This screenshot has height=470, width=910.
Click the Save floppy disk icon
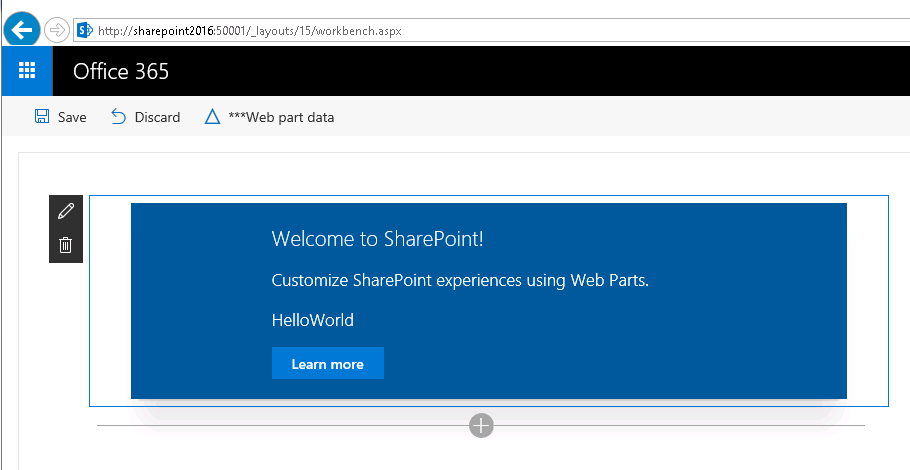point(42,117)
